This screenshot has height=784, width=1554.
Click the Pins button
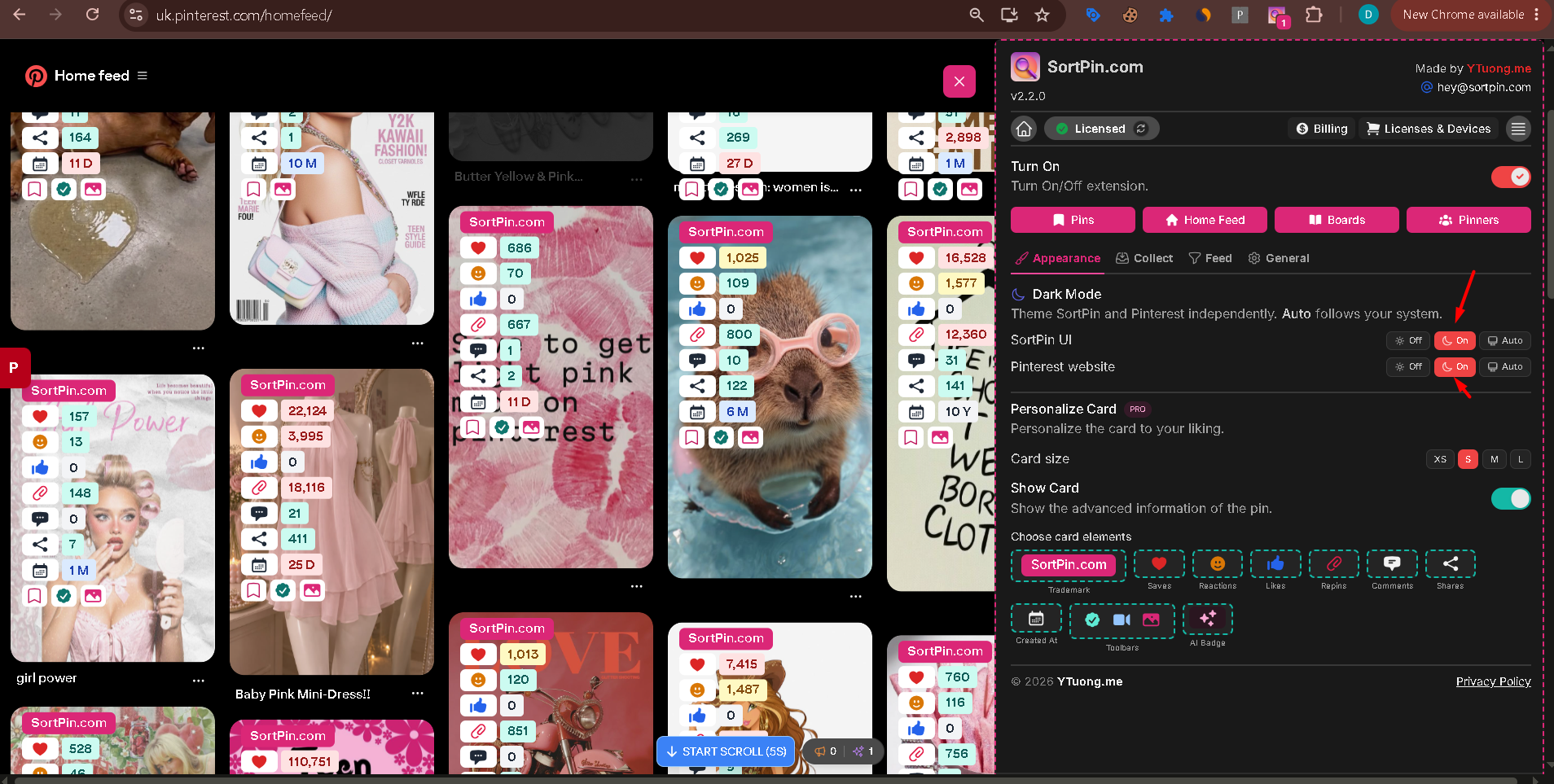(1073, 220)
